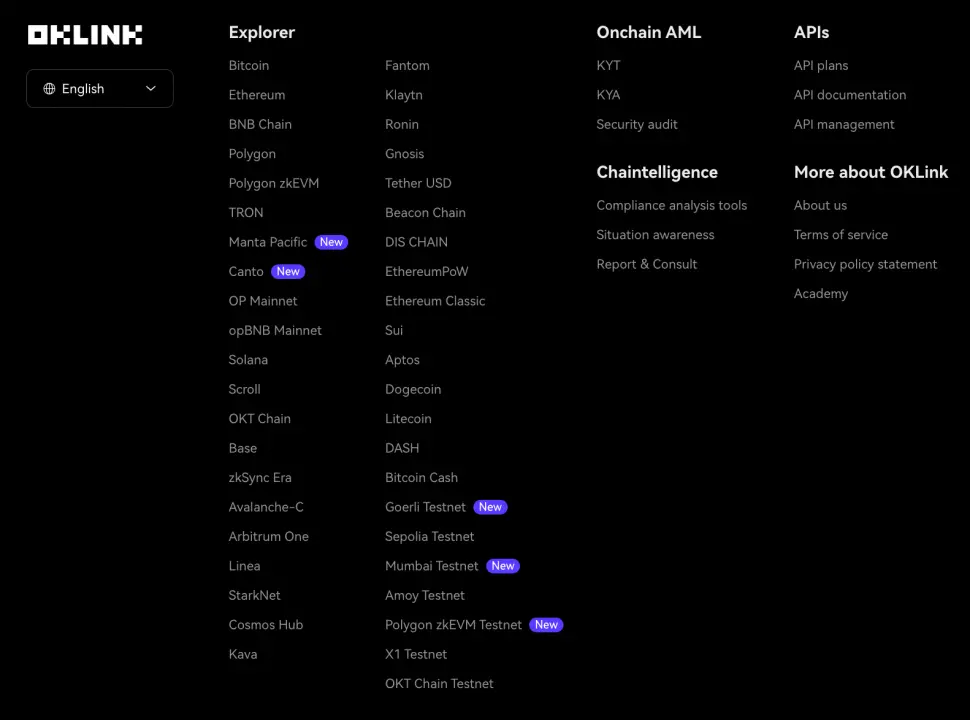Open KYT under Onchain AML
The height and width of the screenshot is (720, 970).
point(608,66)
